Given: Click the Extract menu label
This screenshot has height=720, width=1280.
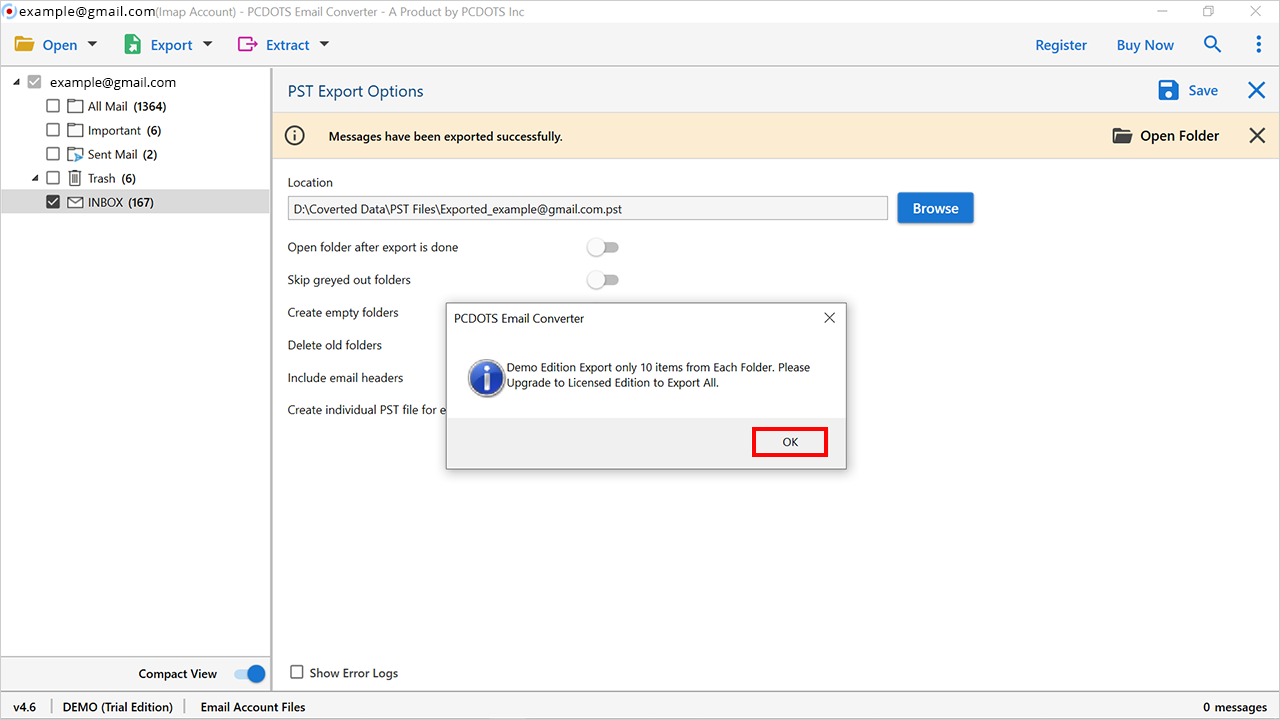Looking at the screenshot, I should click(x=288, y=45).
